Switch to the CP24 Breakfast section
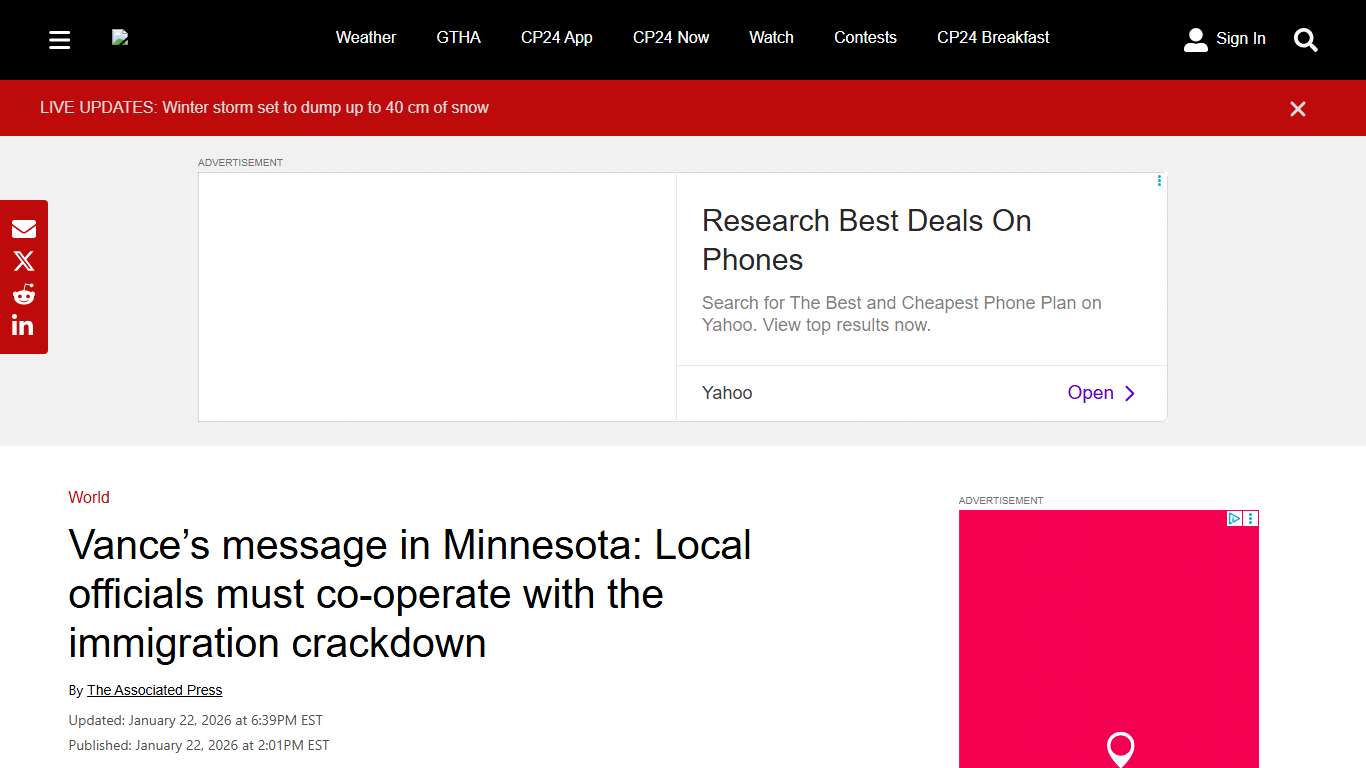This screenshot has height=768, width=1366. [x=993, y=37]
